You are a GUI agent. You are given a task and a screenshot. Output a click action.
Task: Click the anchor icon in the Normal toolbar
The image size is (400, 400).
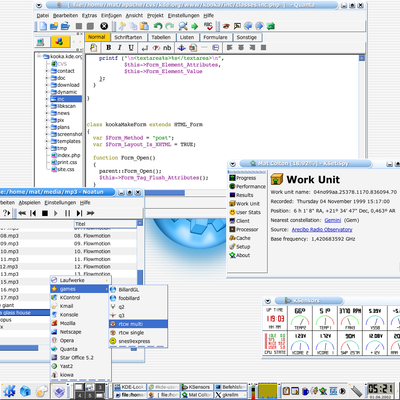[x=181, y=48]
